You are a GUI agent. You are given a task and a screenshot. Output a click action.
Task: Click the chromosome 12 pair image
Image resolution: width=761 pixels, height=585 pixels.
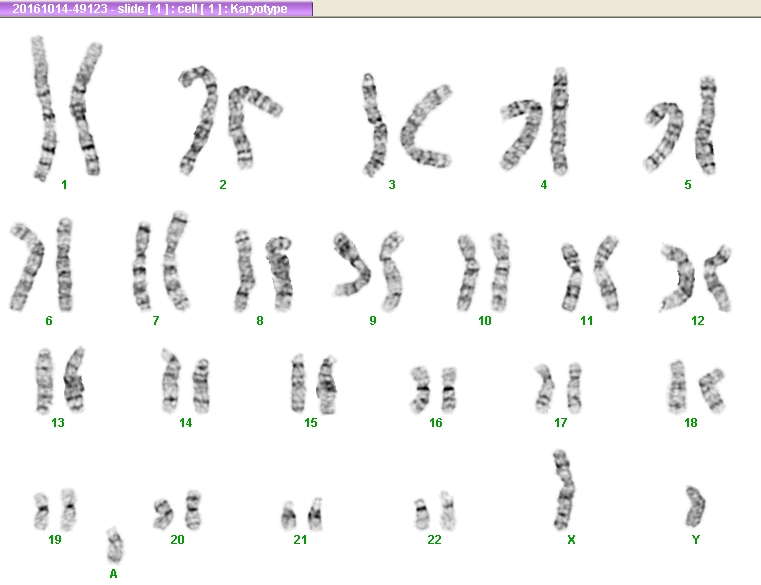[x=696, y=278]
